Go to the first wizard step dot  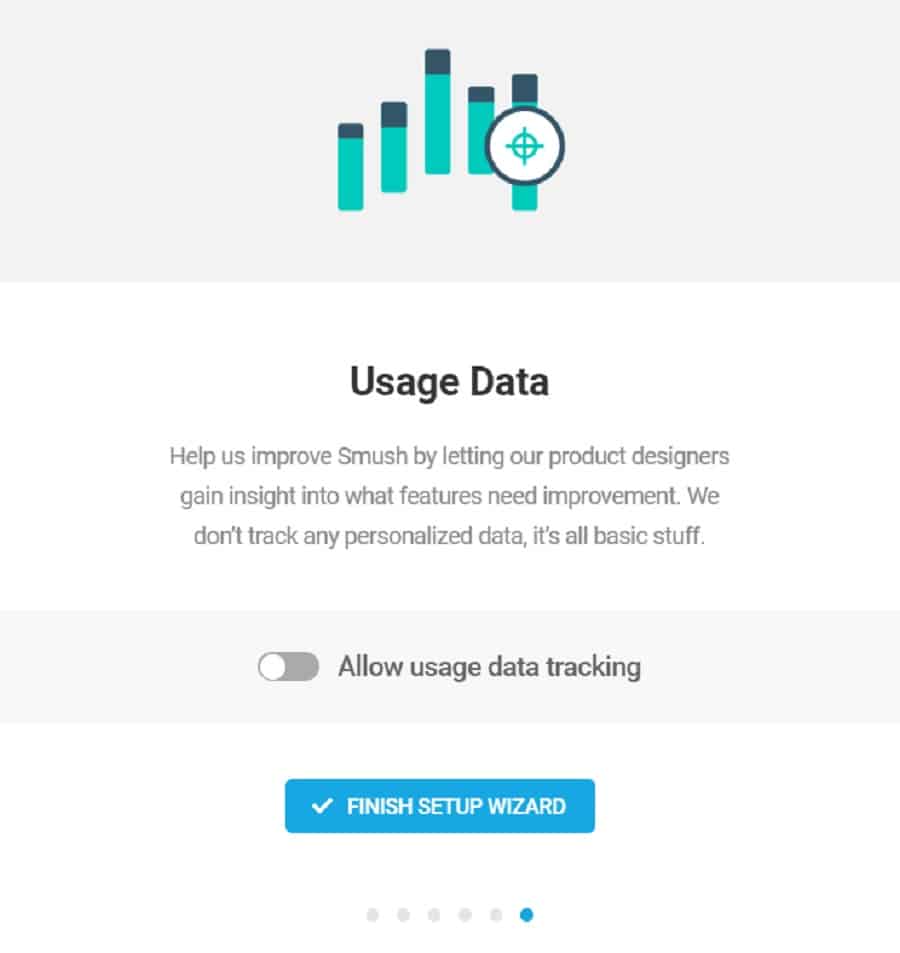(x=373, y=915)
